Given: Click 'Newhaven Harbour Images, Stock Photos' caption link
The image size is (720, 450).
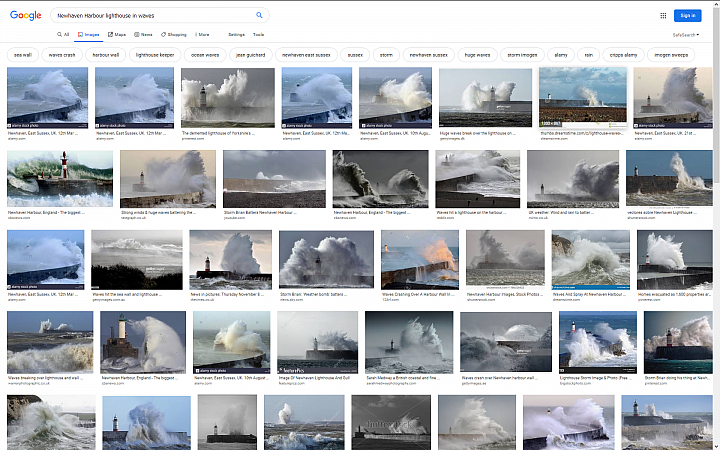Looking at the screenshot, I should pos(503,294).
